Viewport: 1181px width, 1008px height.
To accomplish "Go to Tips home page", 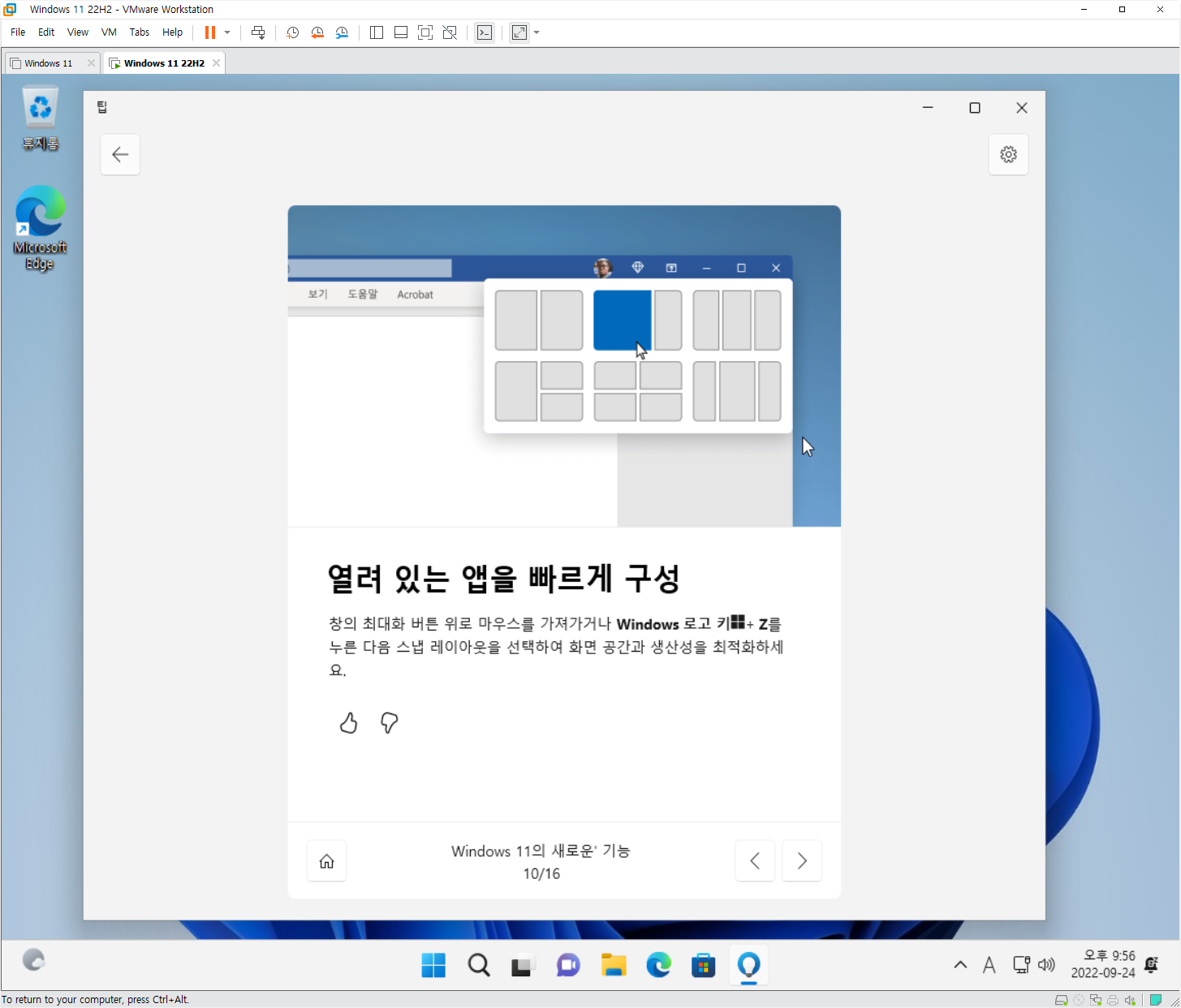I will click(x=326, y=861).
